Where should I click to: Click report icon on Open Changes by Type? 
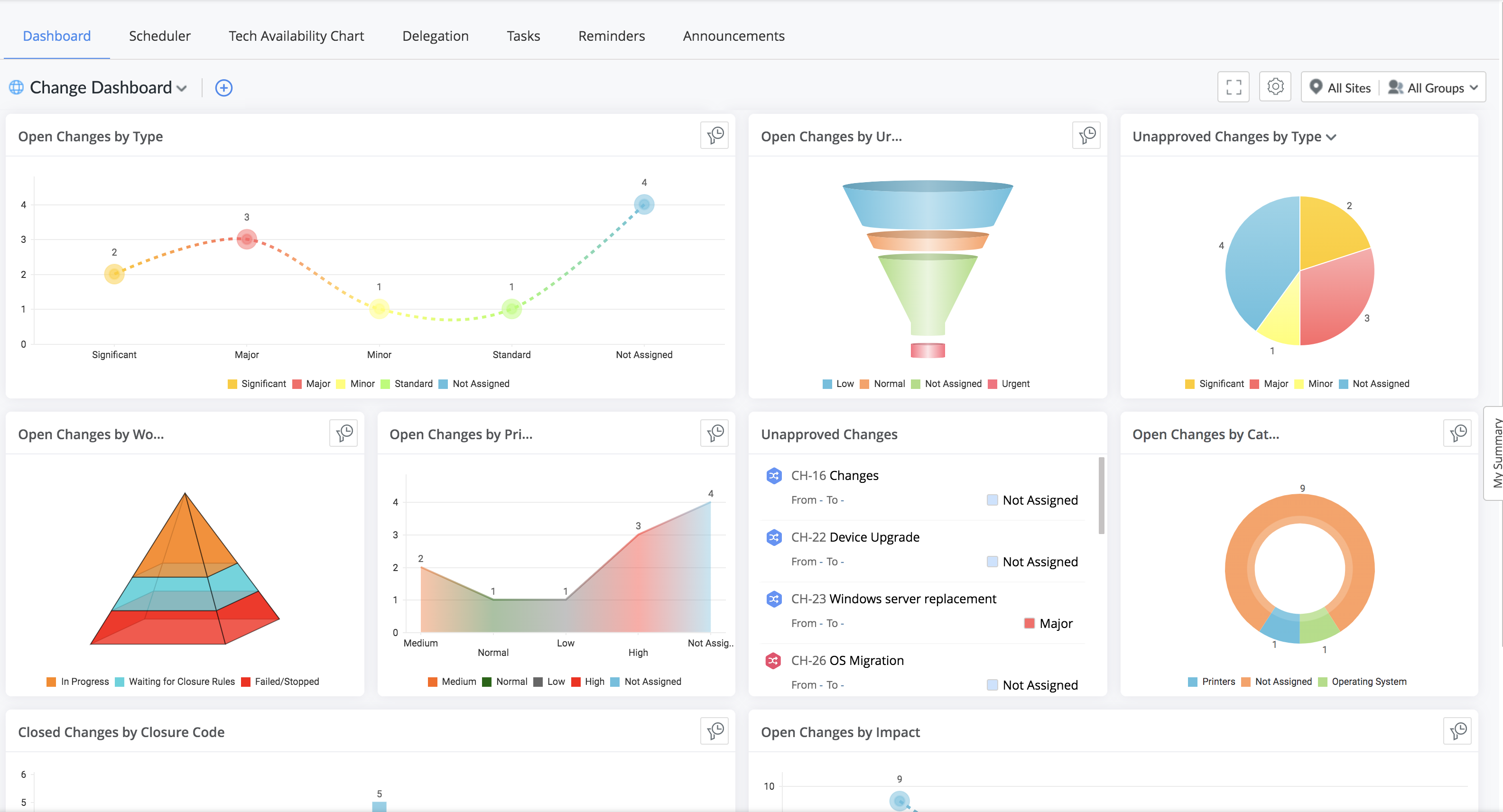(x=715, y=135)
